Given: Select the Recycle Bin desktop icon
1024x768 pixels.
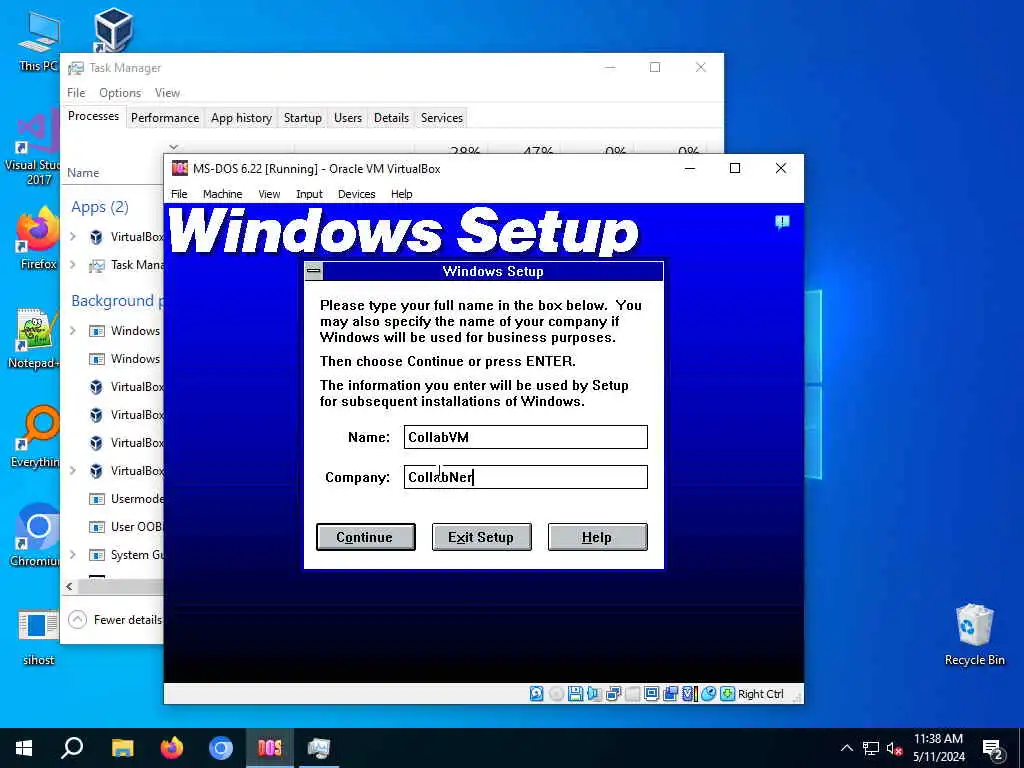Looking at the screenshot, I should click(x=974, y=635).
